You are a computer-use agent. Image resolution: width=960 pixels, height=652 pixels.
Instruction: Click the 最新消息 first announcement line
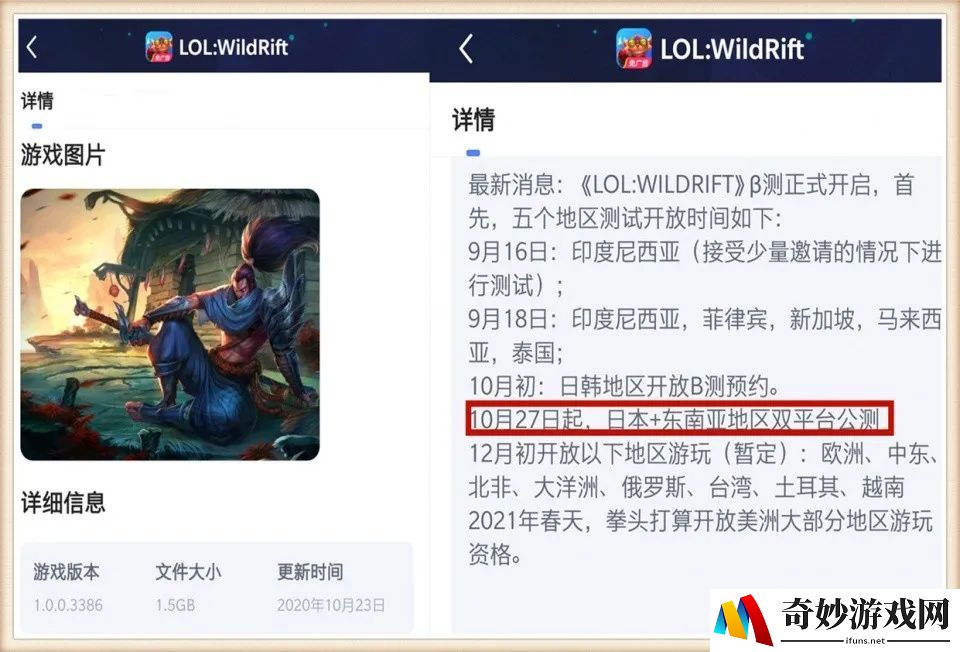691,184
